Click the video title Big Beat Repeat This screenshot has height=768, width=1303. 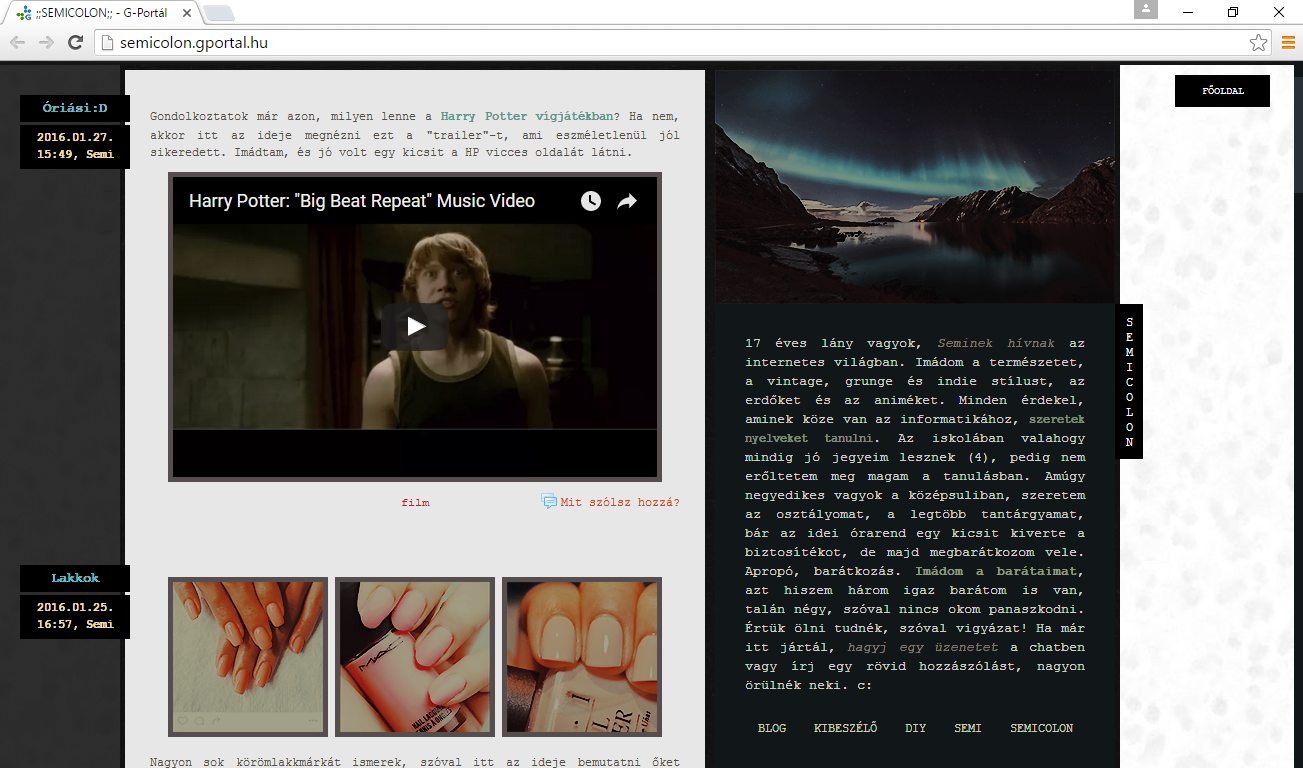[x=361, y=201]
